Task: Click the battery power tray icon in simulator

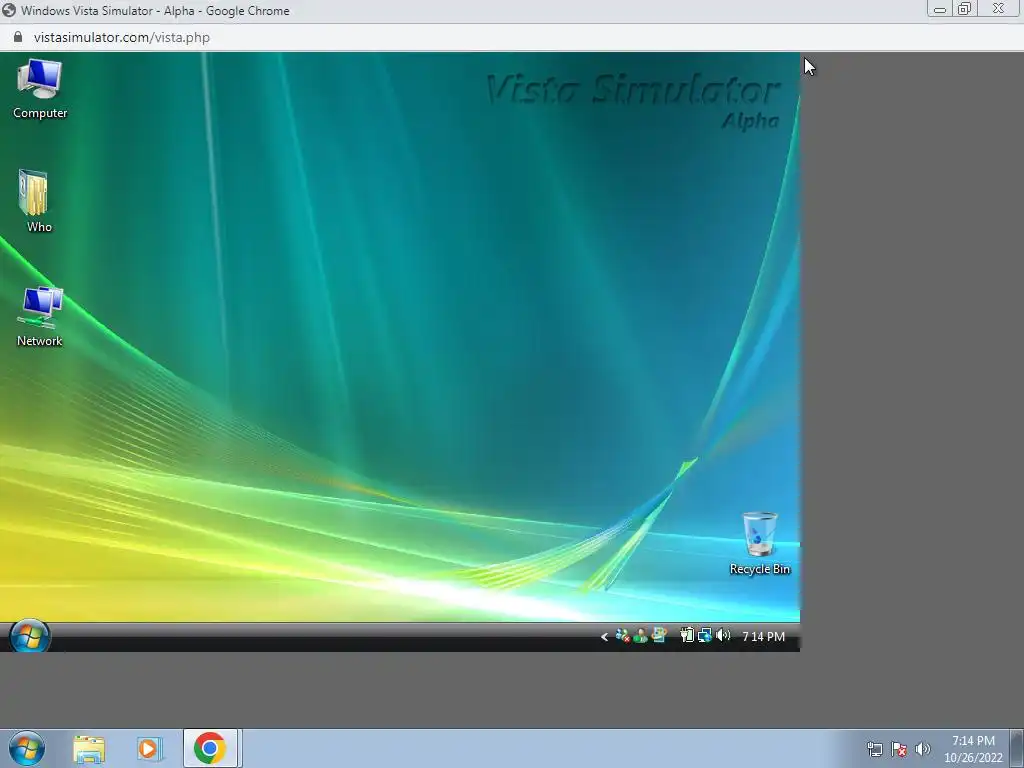Action: pos(686,635)
